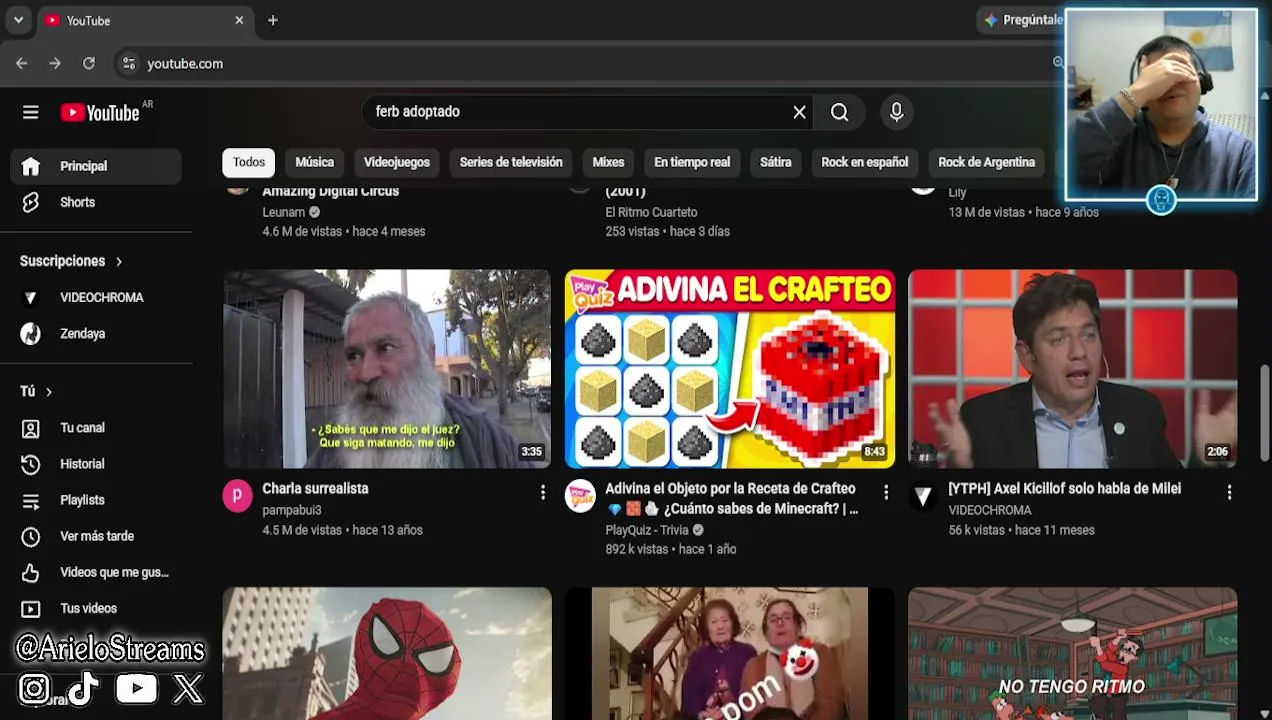Open options menu for Adivina el Objeto video
Screen dimensions: 1272x720
886,492
